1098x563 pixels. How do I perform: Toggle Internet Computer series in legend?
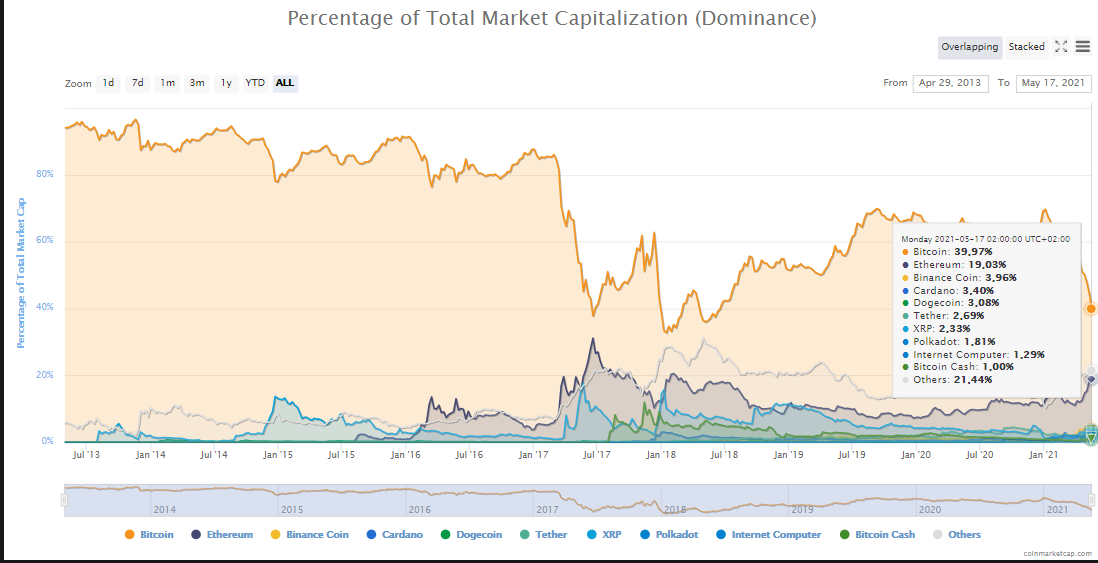coord(768,534)
